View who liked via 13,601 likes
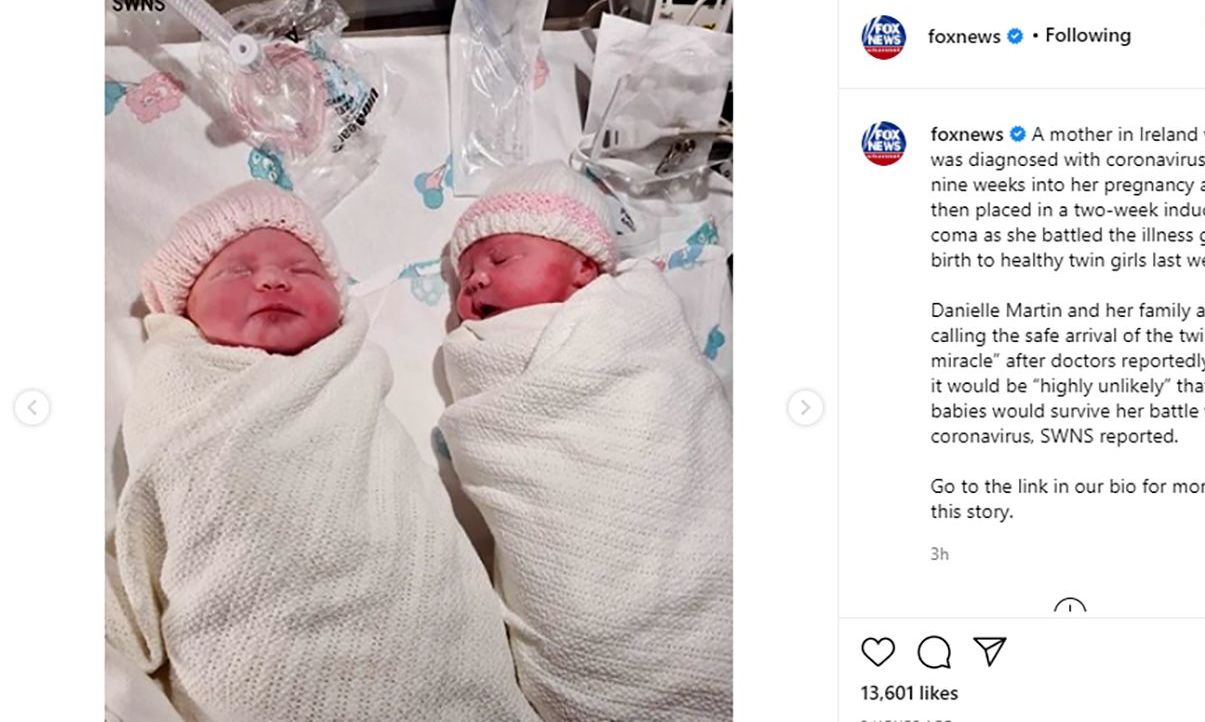Viewport: 1205px width, 722px height. pyautogui.click(x=909, y=693)
